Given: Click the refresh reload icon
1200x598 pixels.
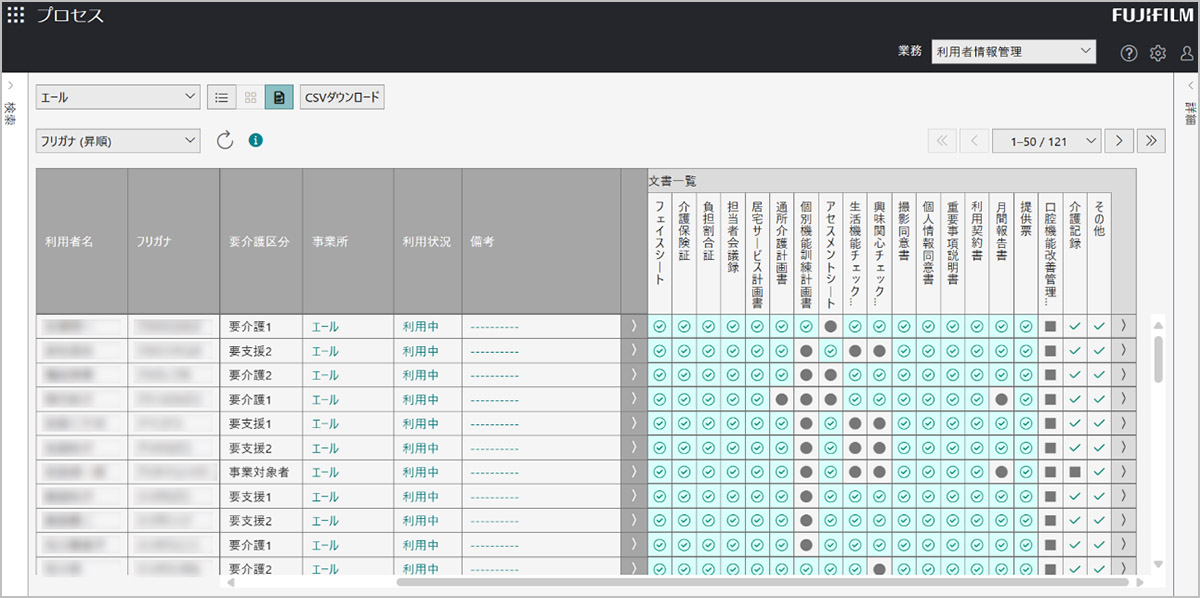Looking at the screenshot, I should (225, 141).
